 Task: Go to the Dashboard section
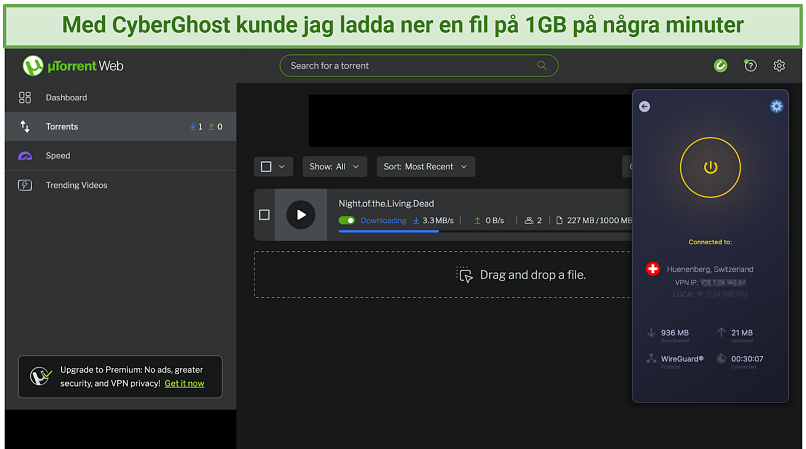click(66, 98)
